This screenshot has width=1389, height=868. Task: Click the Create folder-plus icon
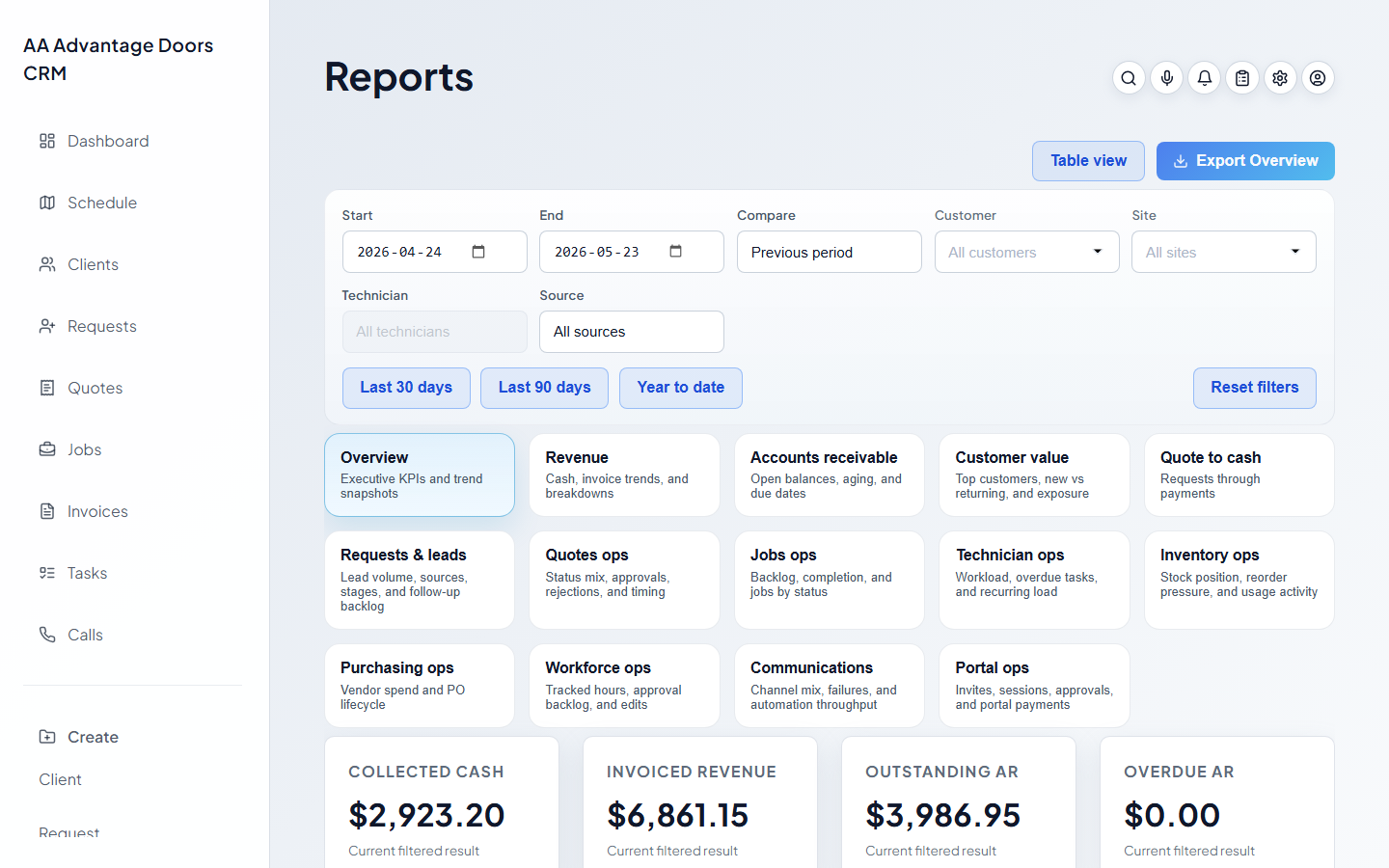click(x=47, y=737)
